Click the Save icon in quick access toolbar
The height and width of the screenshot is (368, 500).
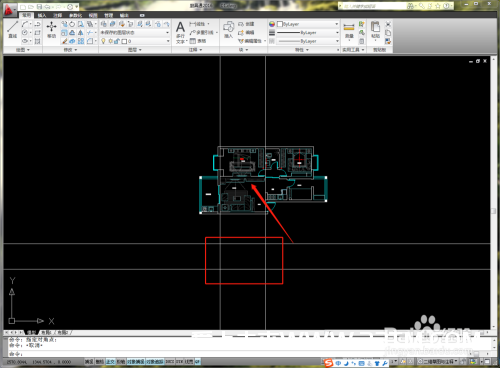pyautogui.click(x=39, y=7)
